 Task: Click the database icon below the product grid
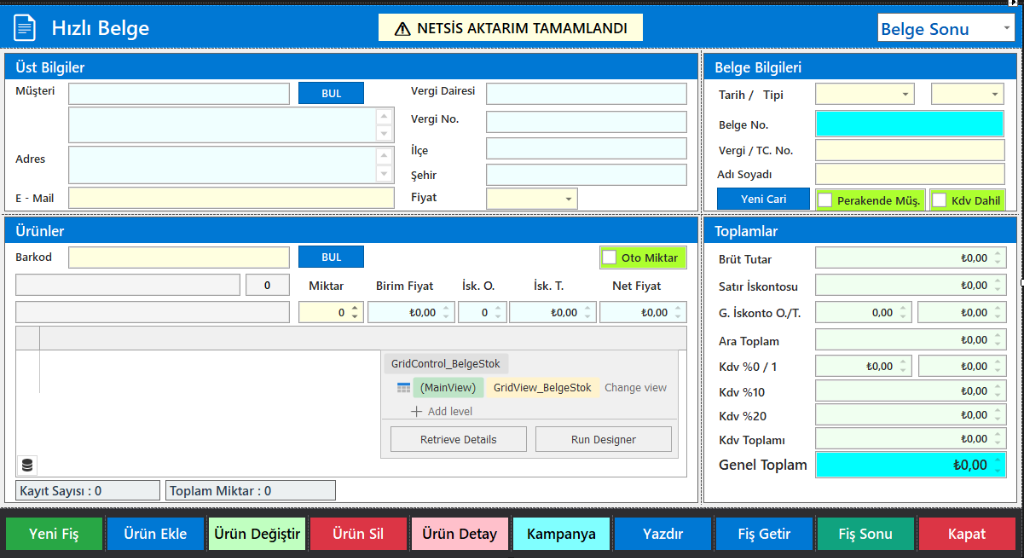tap(27, 465)
